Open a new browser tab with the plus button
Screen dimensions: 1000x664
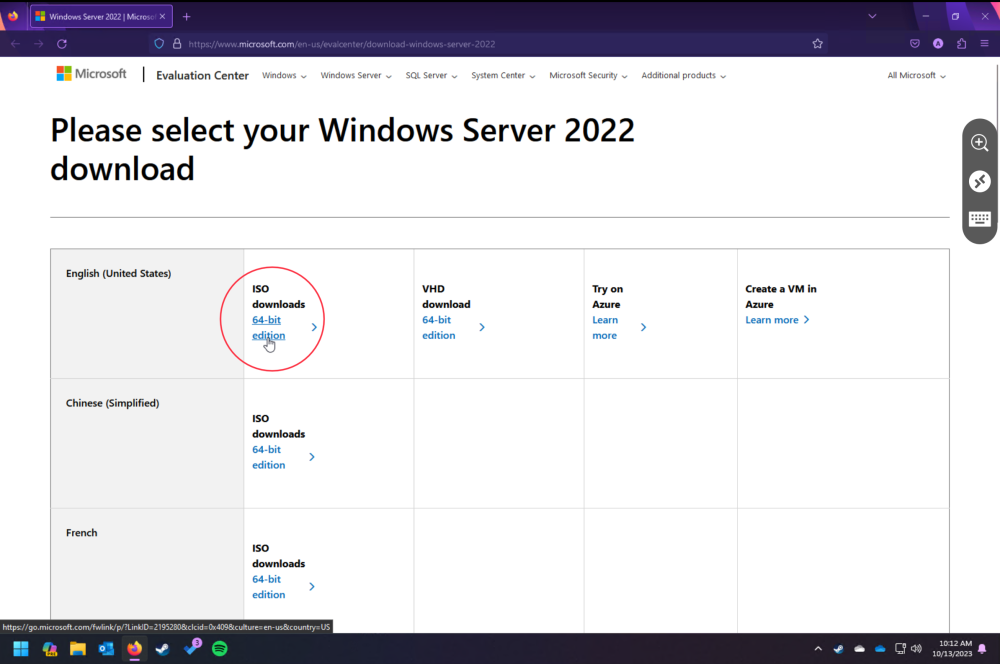click(189, 16)
